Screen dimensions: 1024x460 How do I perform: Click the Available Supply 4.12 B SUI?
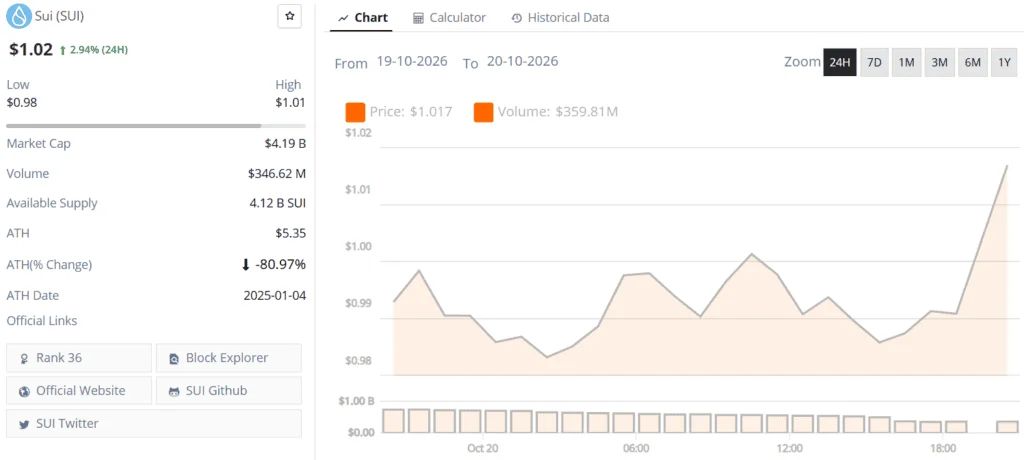coord(278,203)
